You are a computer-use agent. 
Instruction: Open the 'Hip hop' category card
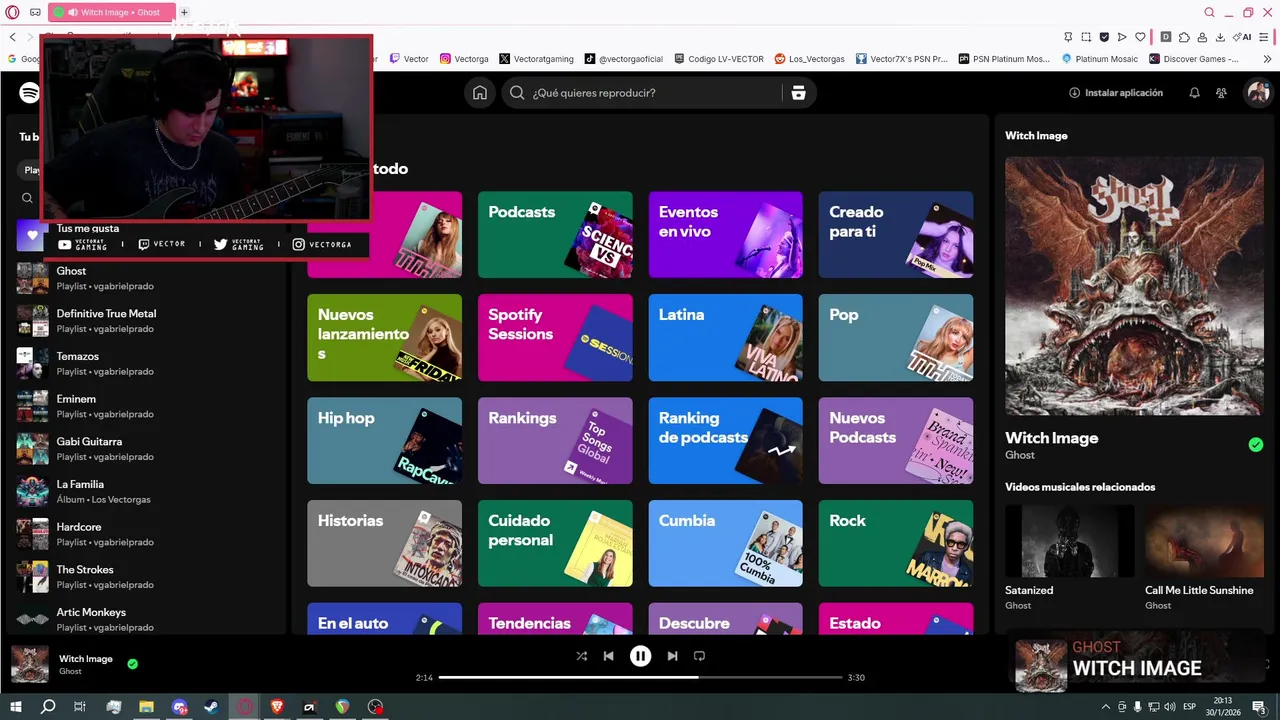point(384,441)
